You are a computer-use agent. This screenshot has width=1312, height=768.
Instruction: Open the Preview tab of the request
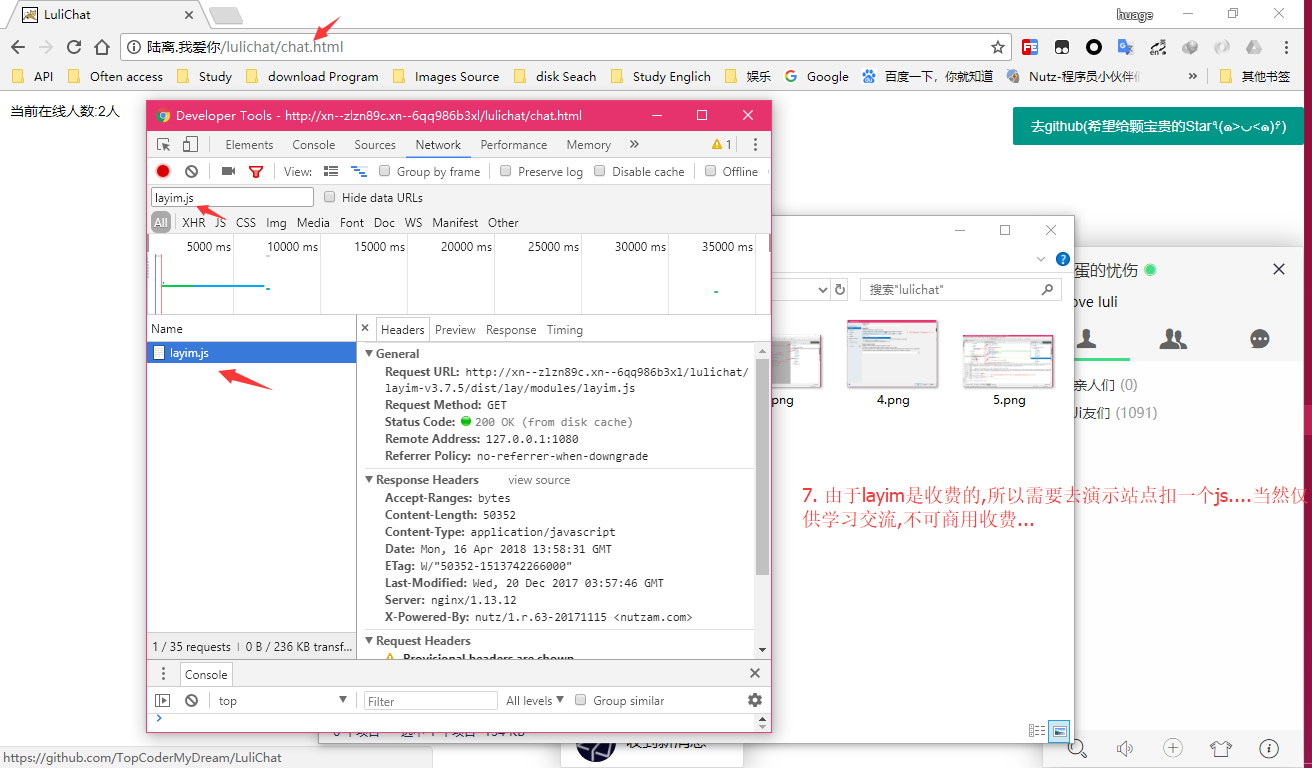(x=455, y=329)
